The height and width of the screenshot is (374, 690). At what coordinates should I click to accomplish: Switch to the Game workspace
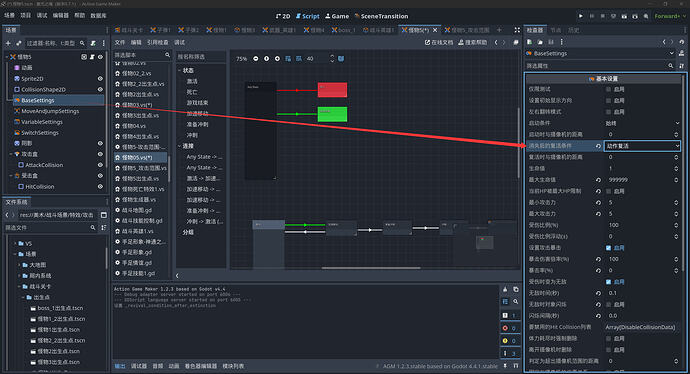point(337,16)
